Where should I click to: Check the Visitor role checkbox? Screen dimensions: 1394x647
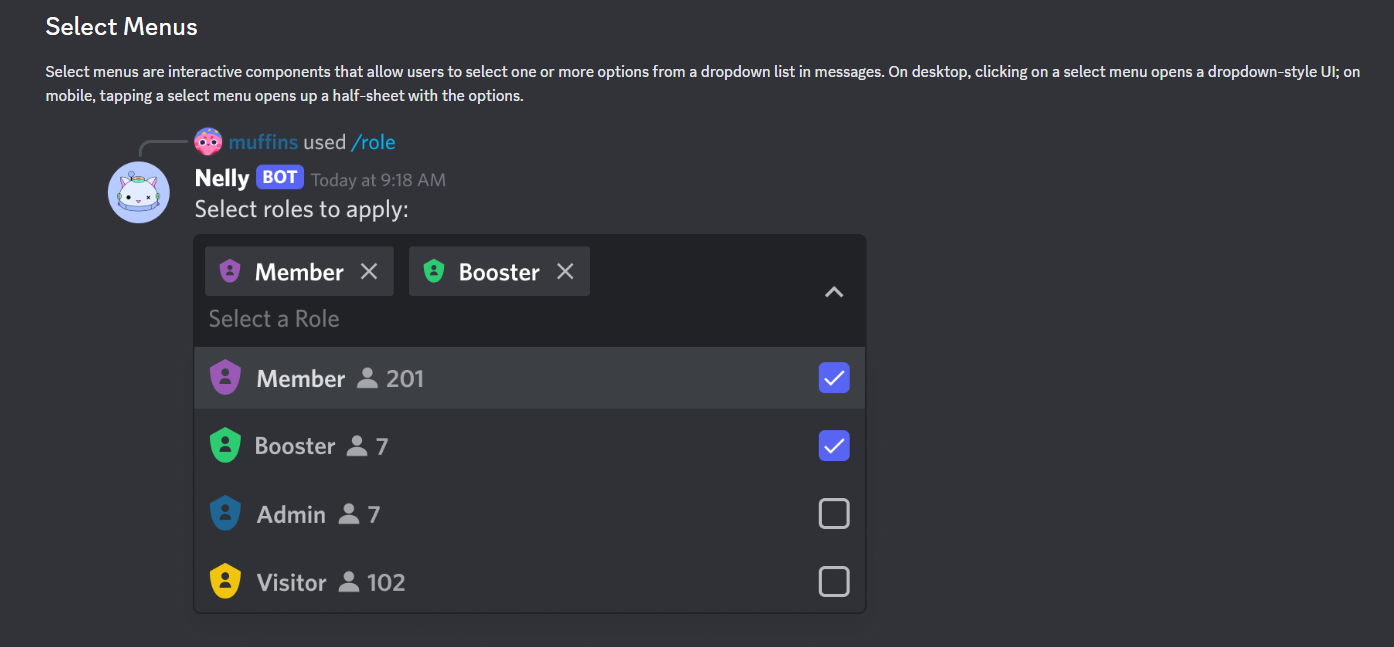coord(834,581)
